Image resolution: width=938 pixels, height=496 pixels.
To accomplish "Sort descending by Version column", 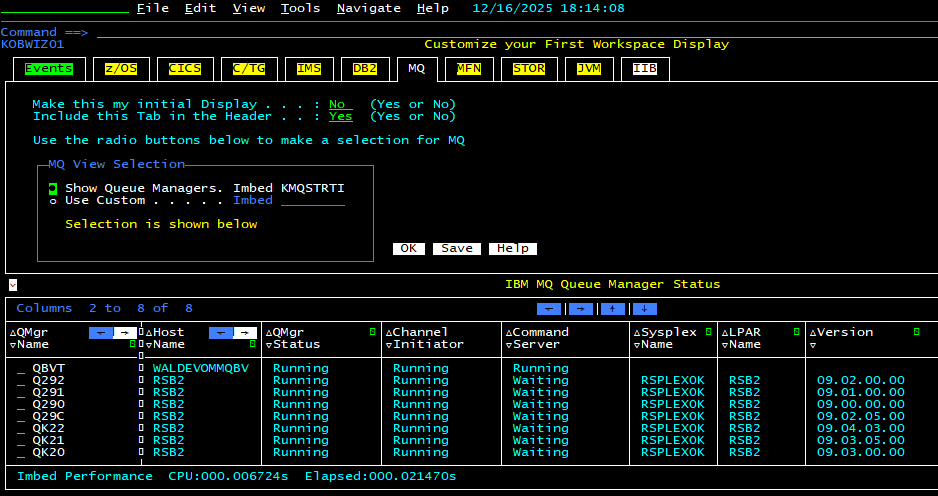I will coord(813,344).
